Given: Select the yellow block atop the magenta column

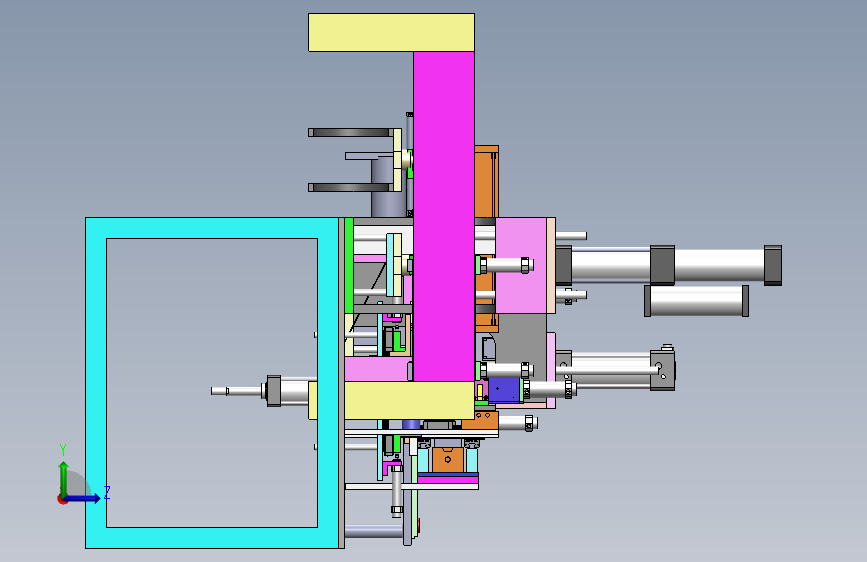Looking at the screenshot, I should coord(391,33).
